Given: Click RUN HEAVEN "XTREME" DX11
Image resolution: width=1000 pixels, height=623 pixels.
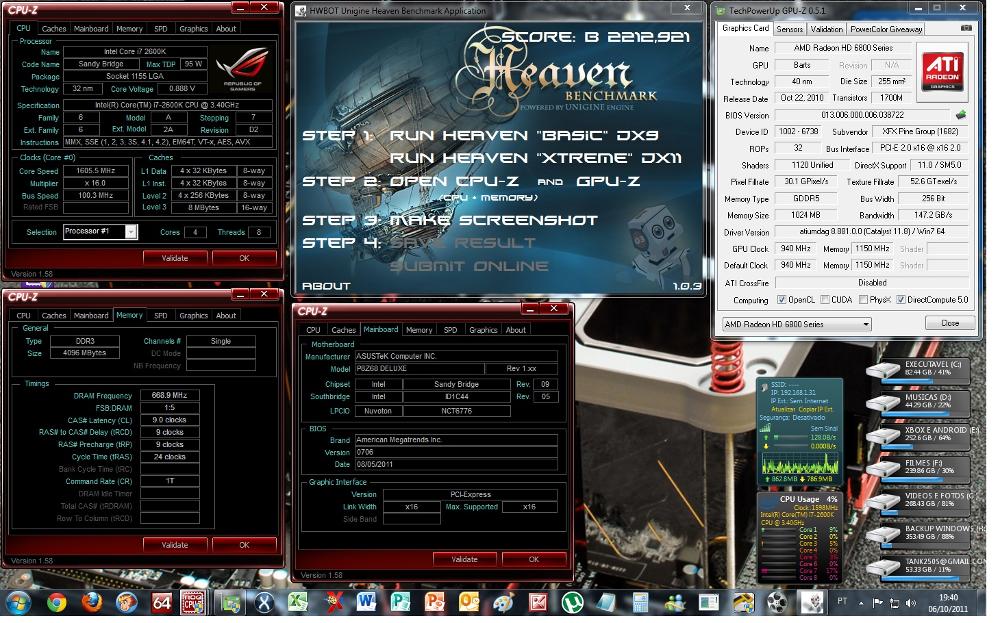Looking at the screenshot, I should pos(535,158).
